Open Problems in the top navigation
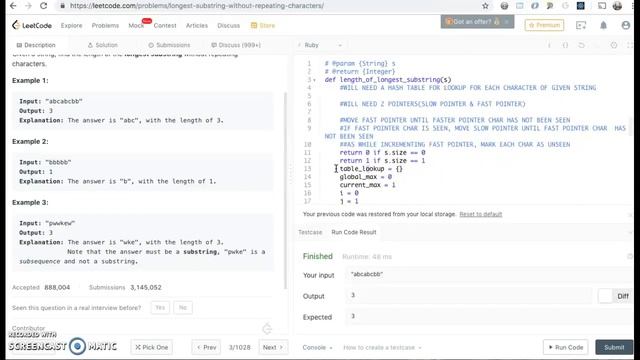640x360 pixels. click(x=105, y=25)
